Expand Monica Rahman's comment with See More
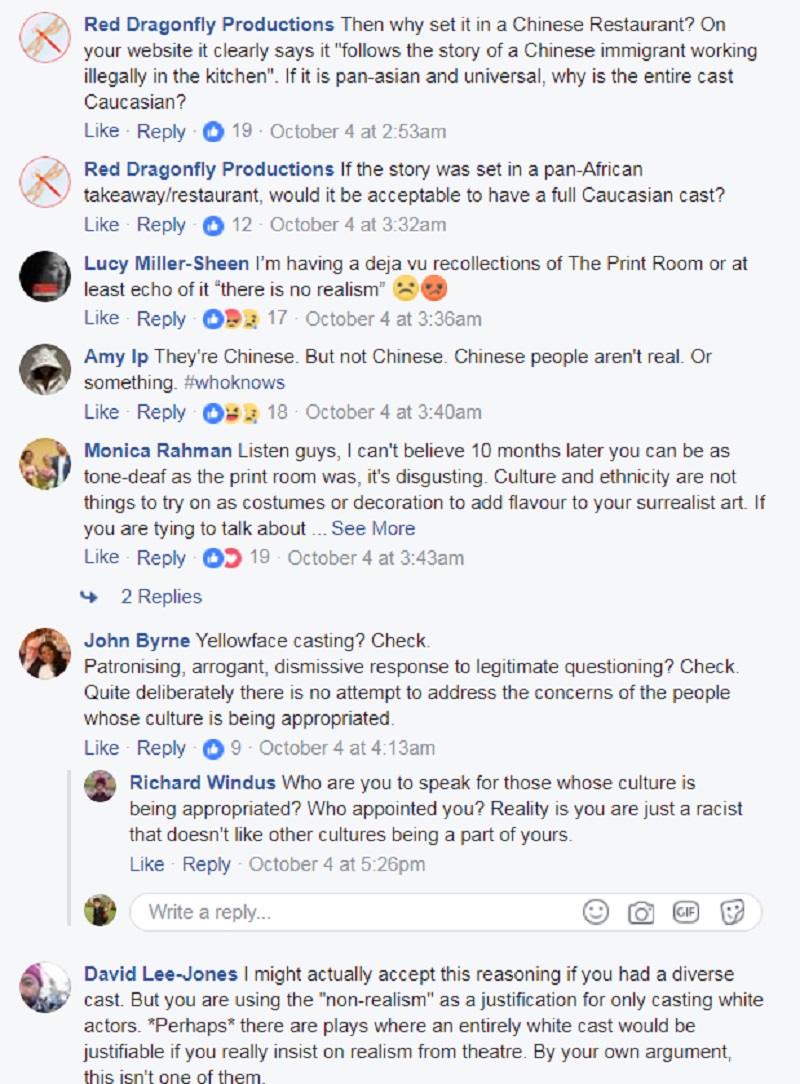Screen dimensions: 800x1084 [x=373, y=529]
